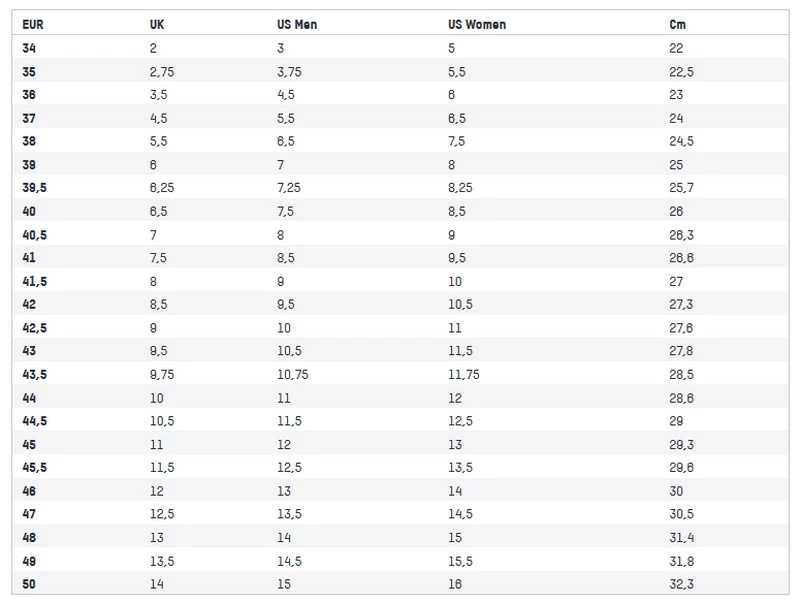Screen dimensions: 800x602
Task: Select the US Women column header
Action: [478, 24]
